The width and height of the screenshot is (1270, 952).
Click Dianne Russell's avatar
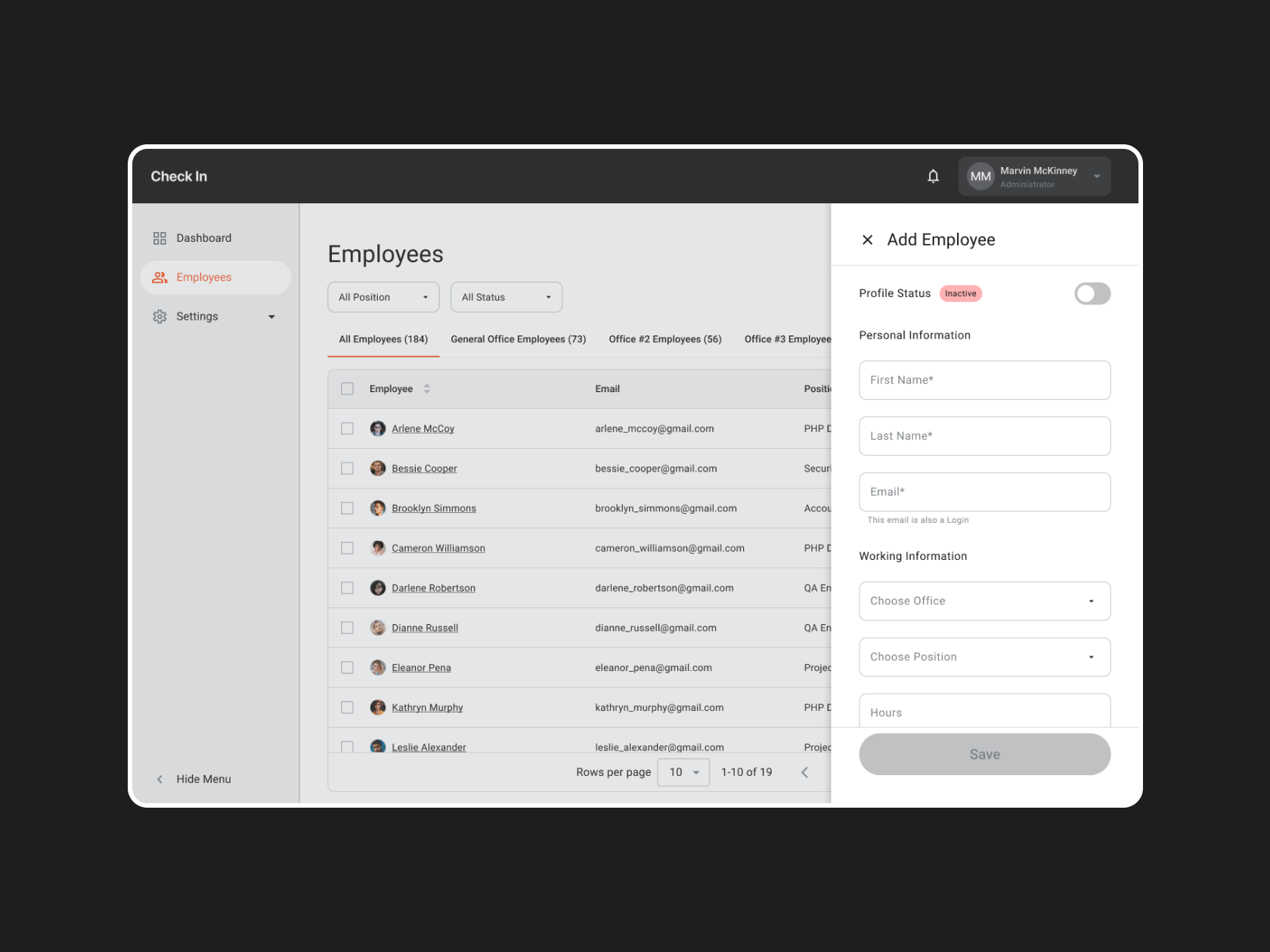378,628
